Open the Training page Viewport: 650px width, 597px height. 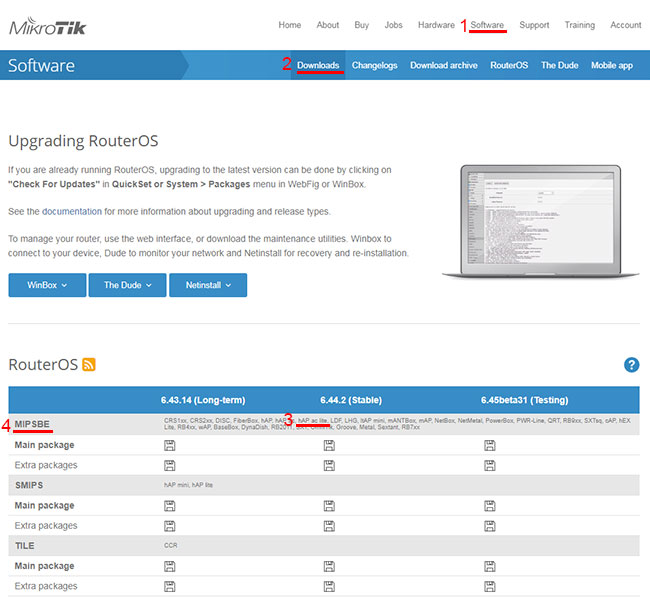pyautogui.click(x=580, y=25)
